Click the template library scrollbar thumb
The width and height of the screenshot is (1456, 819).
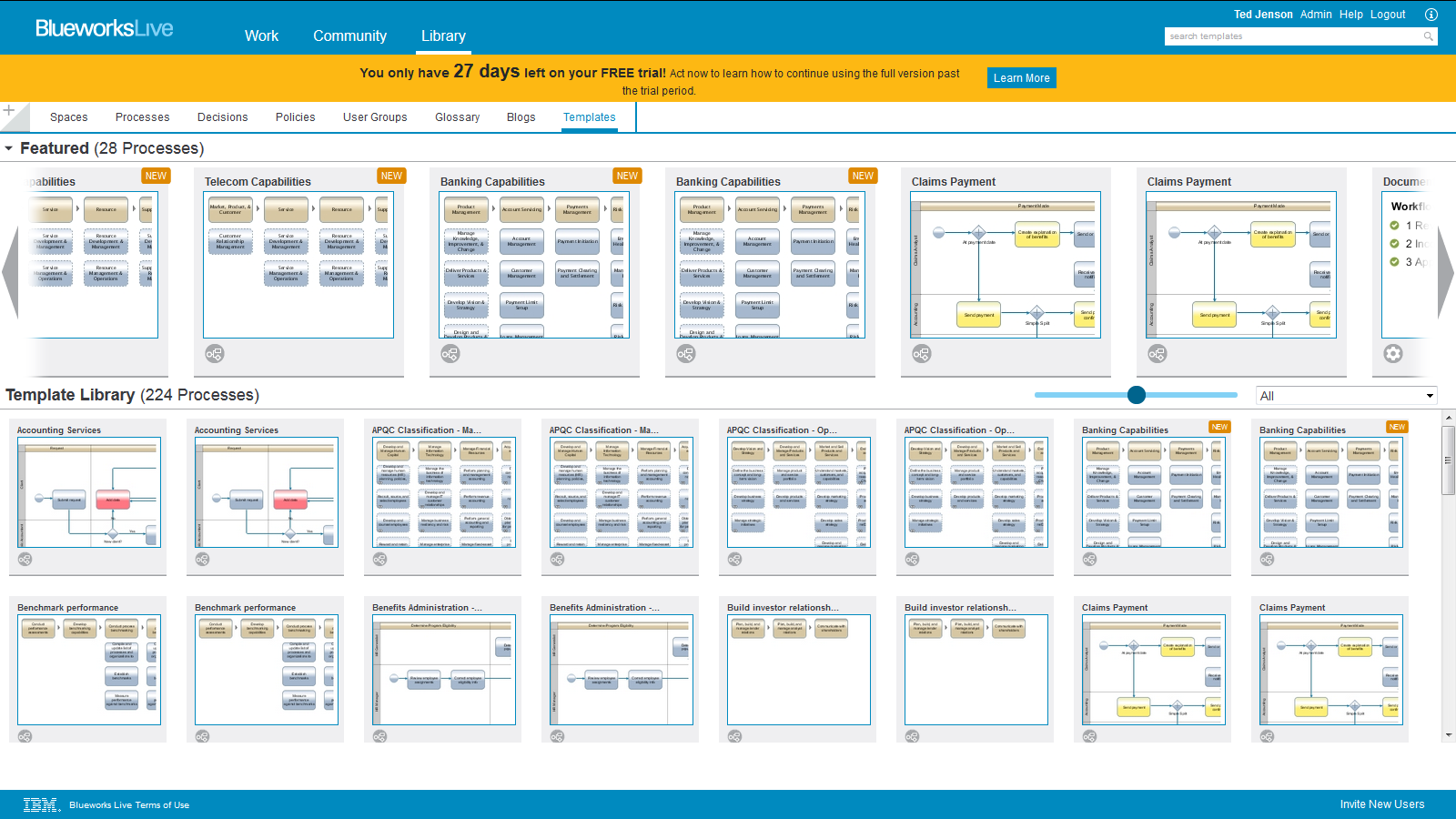[x=1449, y=460]
